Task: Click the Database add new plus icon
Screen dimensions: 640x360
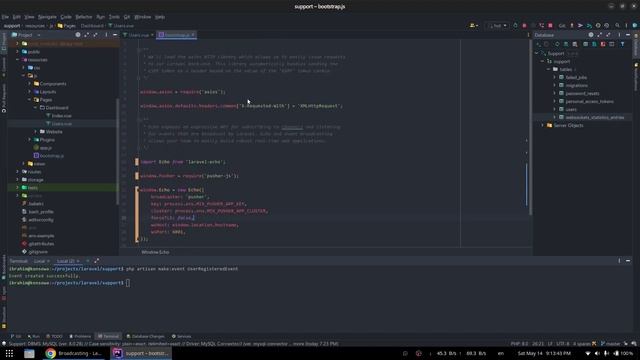Action: click(538, 44)
